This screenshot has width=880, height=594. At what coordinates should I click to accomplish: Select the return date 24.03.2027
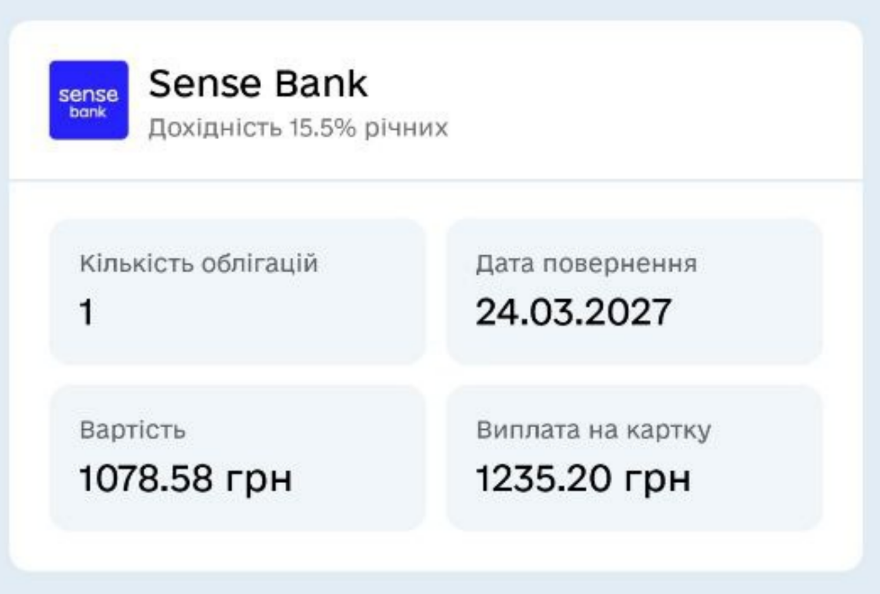point(572,314)
